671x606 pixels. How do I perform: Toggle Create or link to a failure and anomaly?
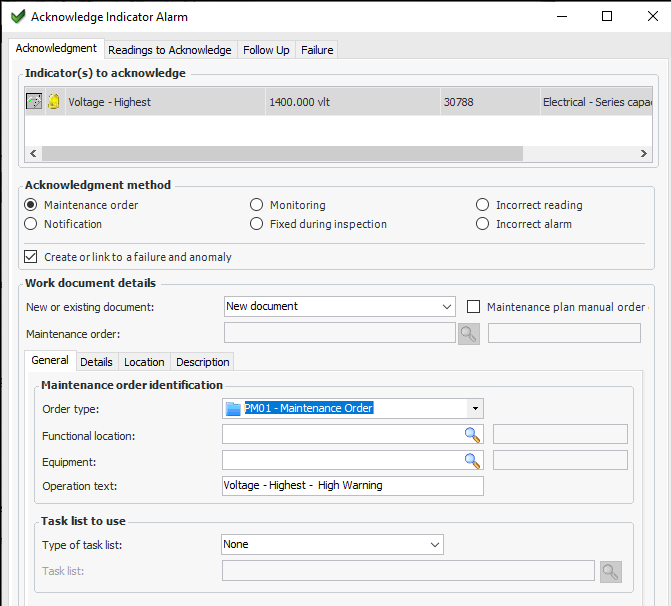pos(31,257)
